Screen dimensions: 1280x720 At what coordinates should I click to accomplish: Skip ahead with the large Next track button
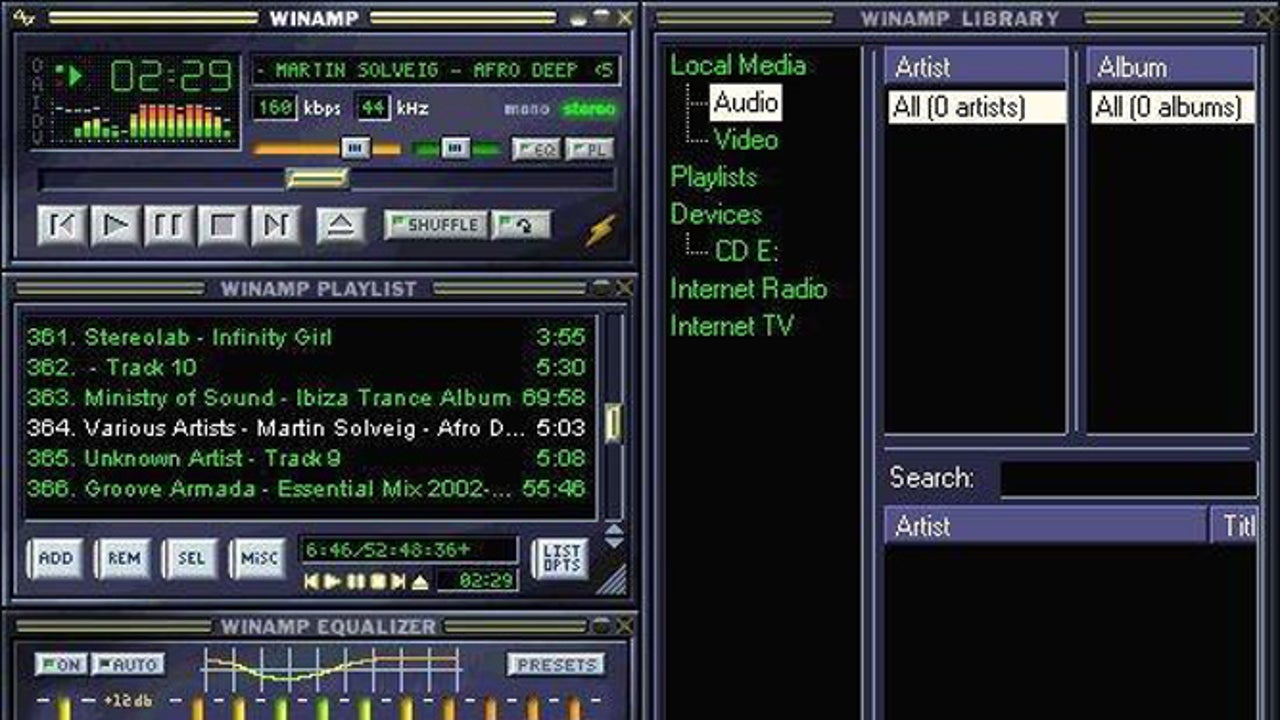(x=275, y=225)
